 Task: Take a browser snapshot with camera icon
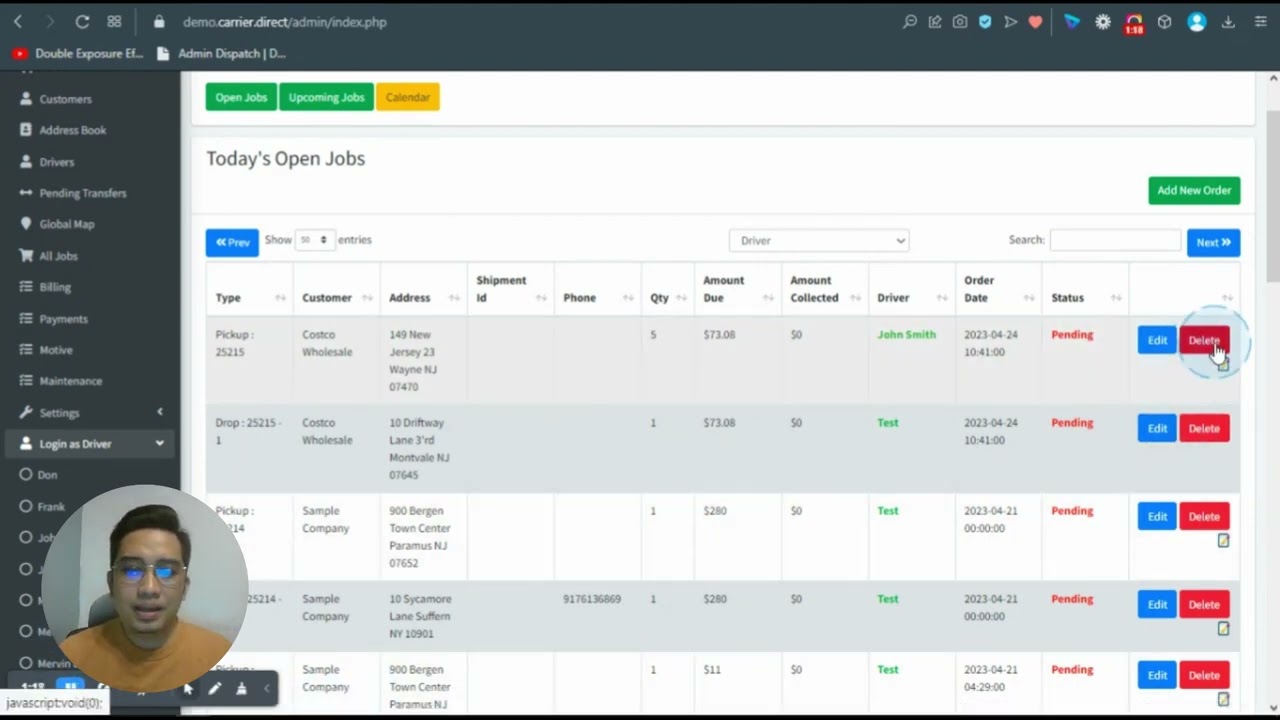960,21
